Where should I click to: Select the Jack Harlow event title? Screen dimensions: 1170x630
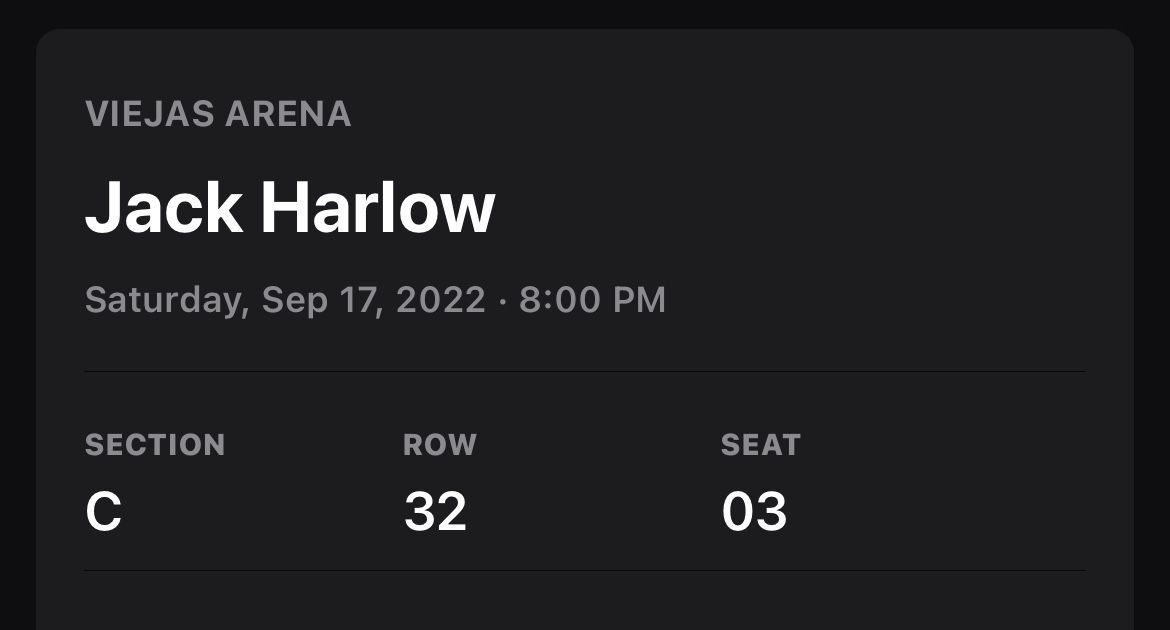pyautogui.click(x=290, y=209)
